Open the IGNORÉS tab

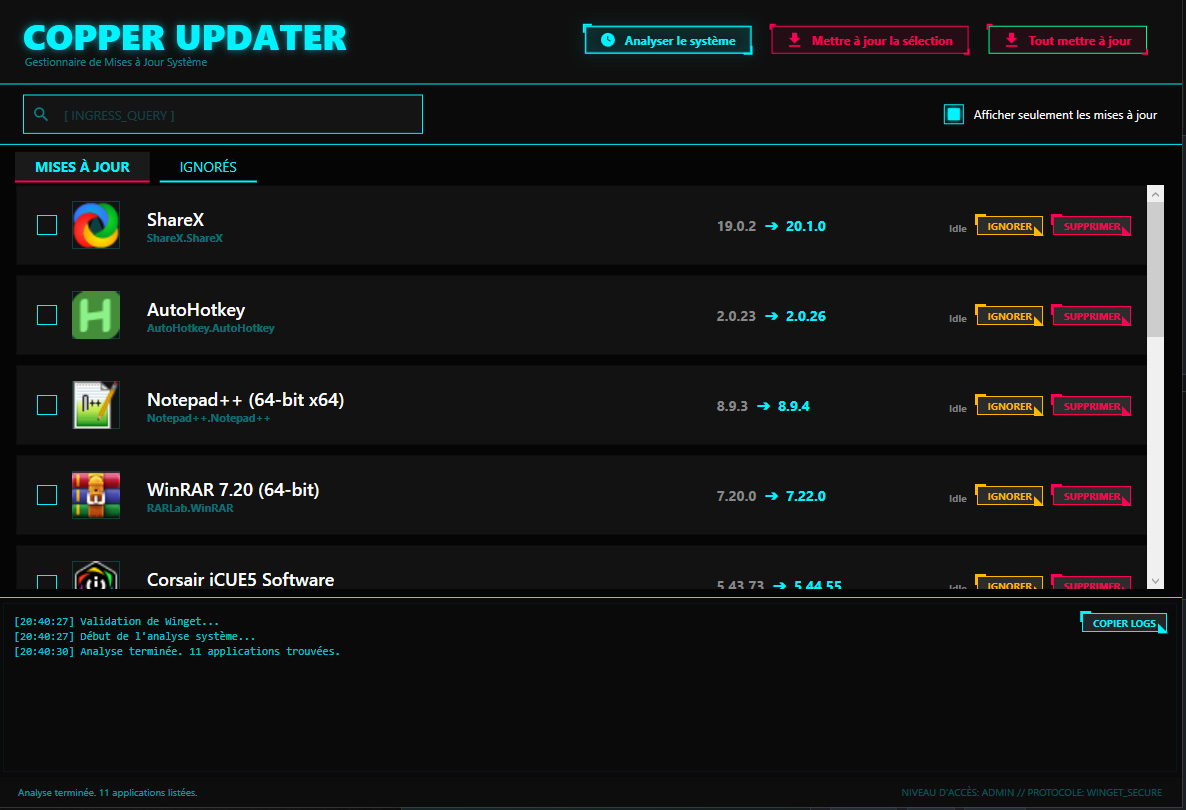point(208,167)
